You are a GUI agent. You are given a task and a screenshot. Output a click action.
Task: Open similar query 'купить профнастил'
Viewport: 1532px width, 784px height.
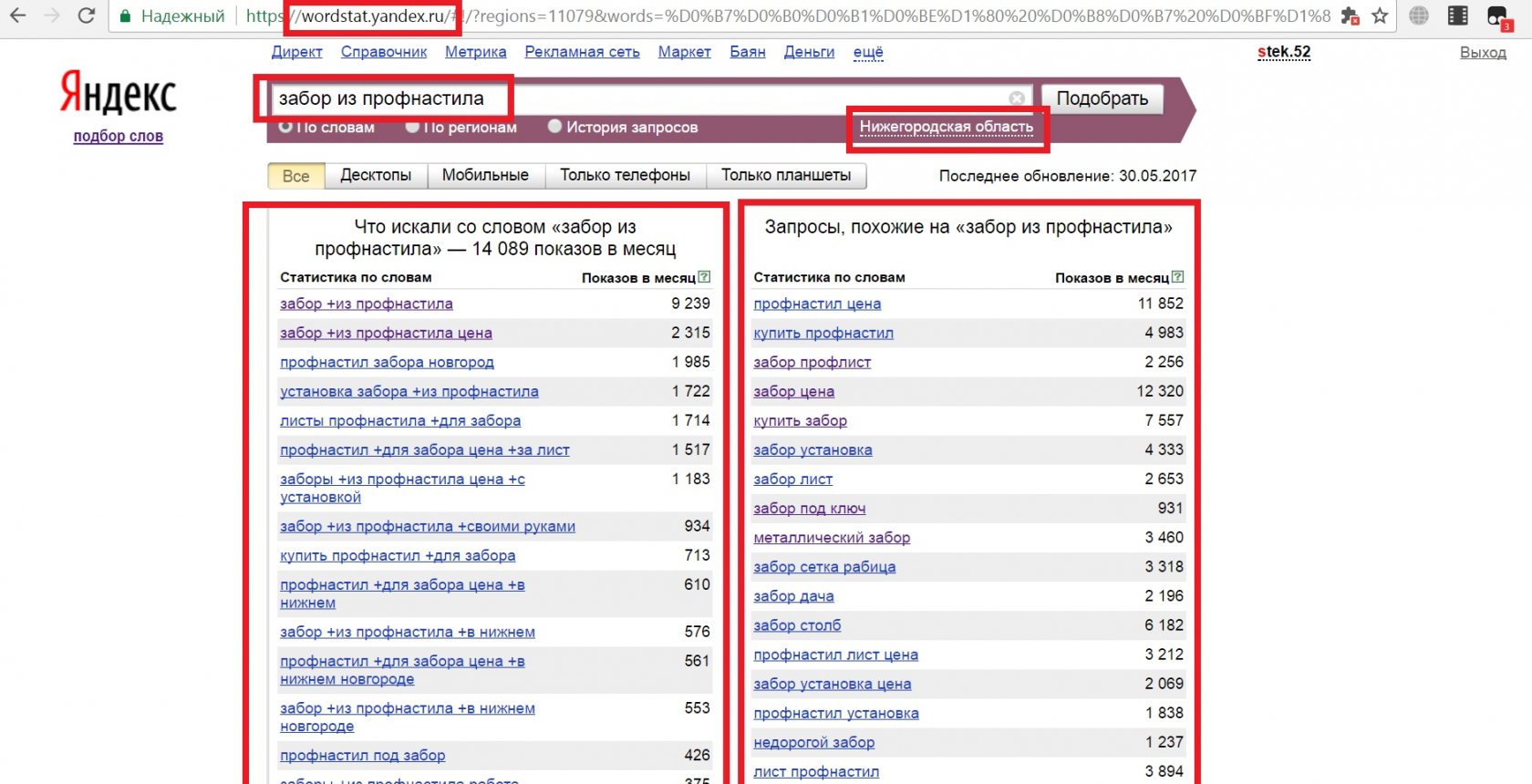point(823,333)
